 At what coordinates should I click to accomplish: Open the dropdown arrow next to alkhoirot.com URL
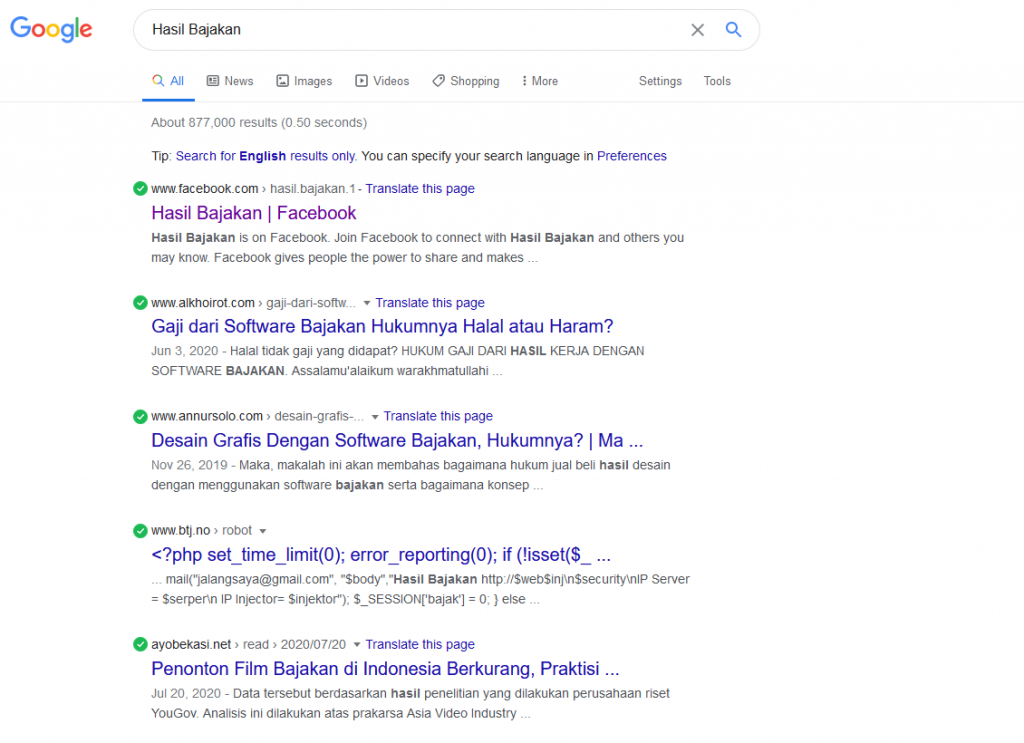[x=366, y=303]
